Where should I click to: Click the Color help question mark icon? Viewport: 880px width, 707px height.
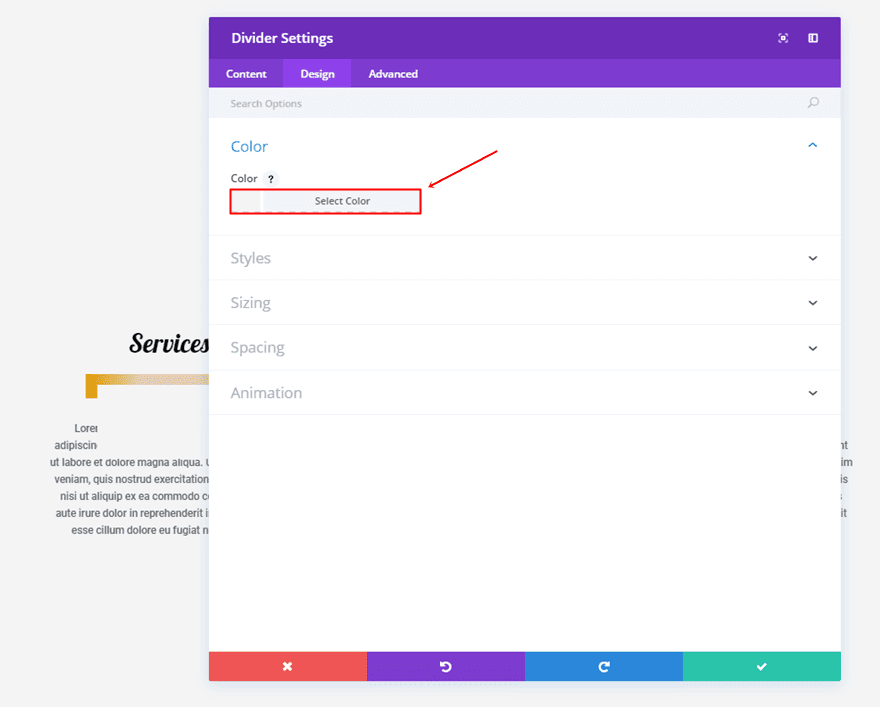coord(271,179)
